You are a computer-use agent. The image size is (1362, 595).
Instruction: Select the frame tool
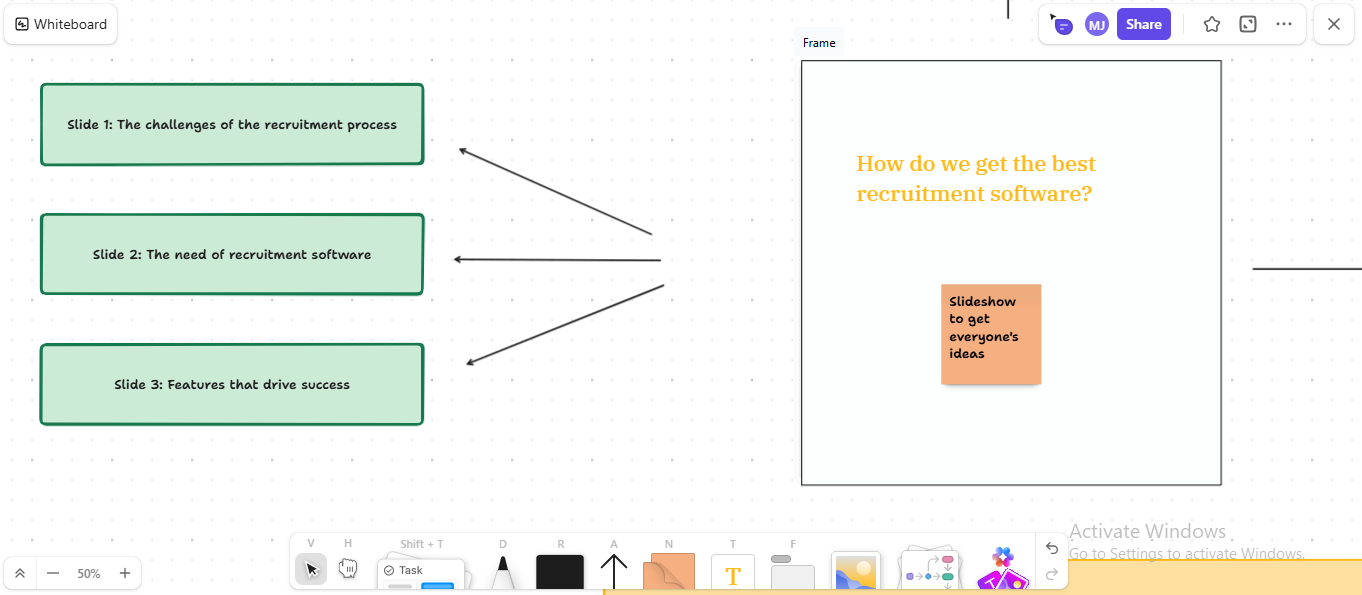793,573
